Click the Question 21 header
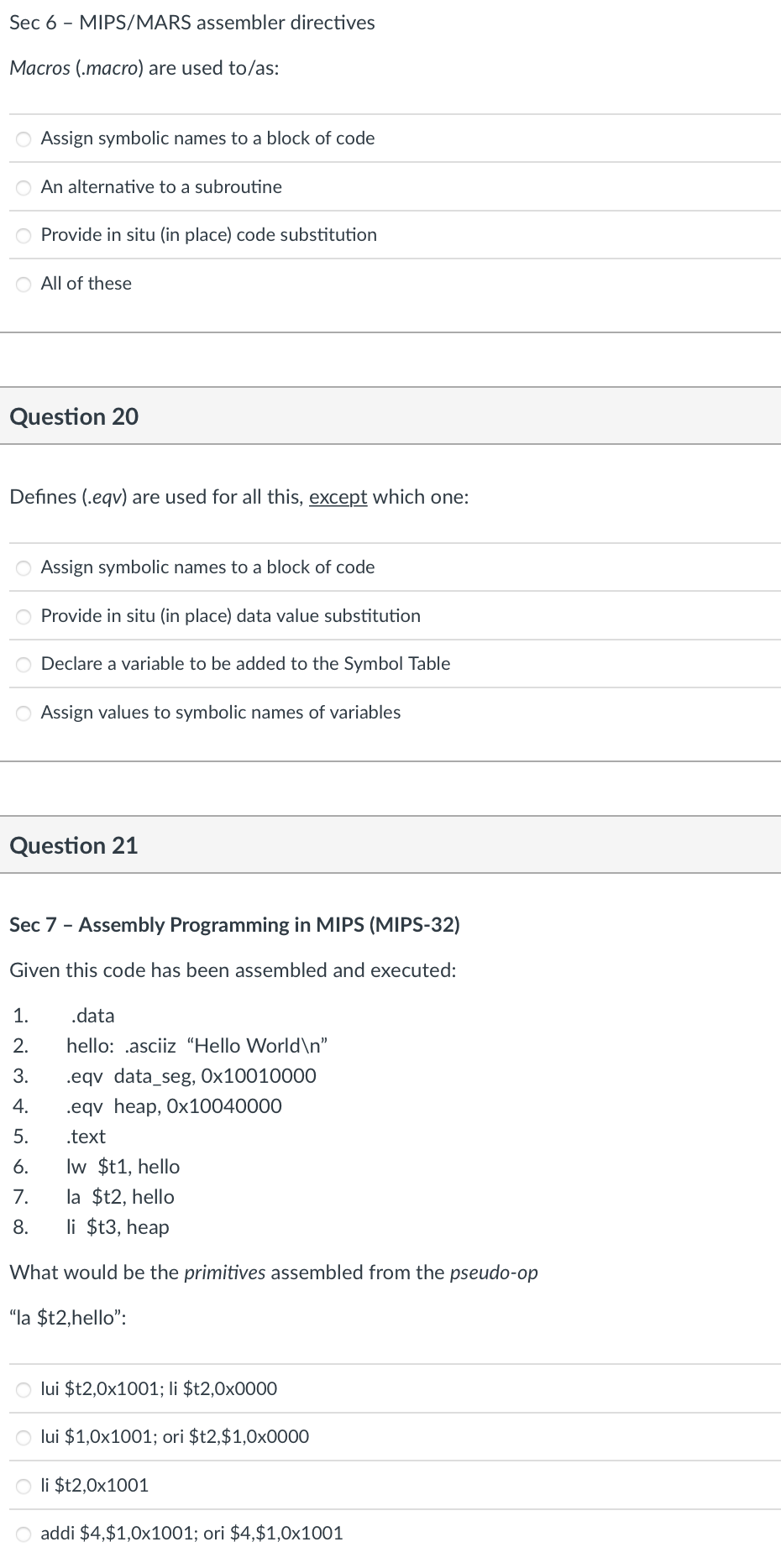This screenshot has width=781, height=1568. pos(73,846)
